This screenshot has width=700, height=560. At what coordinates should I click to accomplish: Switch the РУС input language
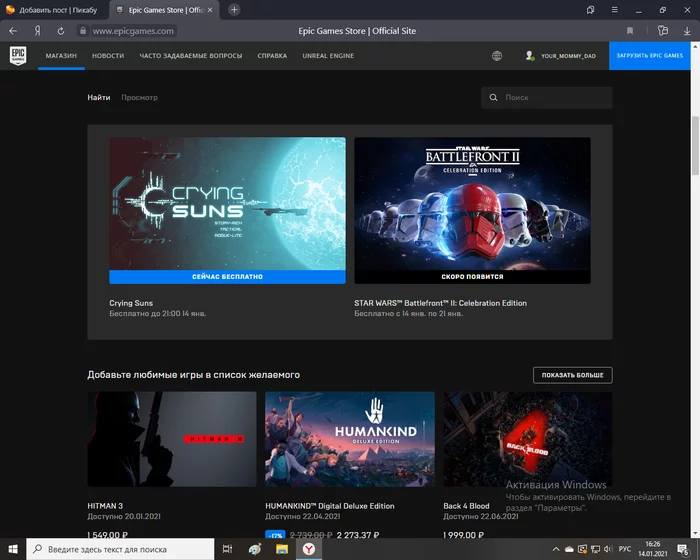(x=625, y=549)
